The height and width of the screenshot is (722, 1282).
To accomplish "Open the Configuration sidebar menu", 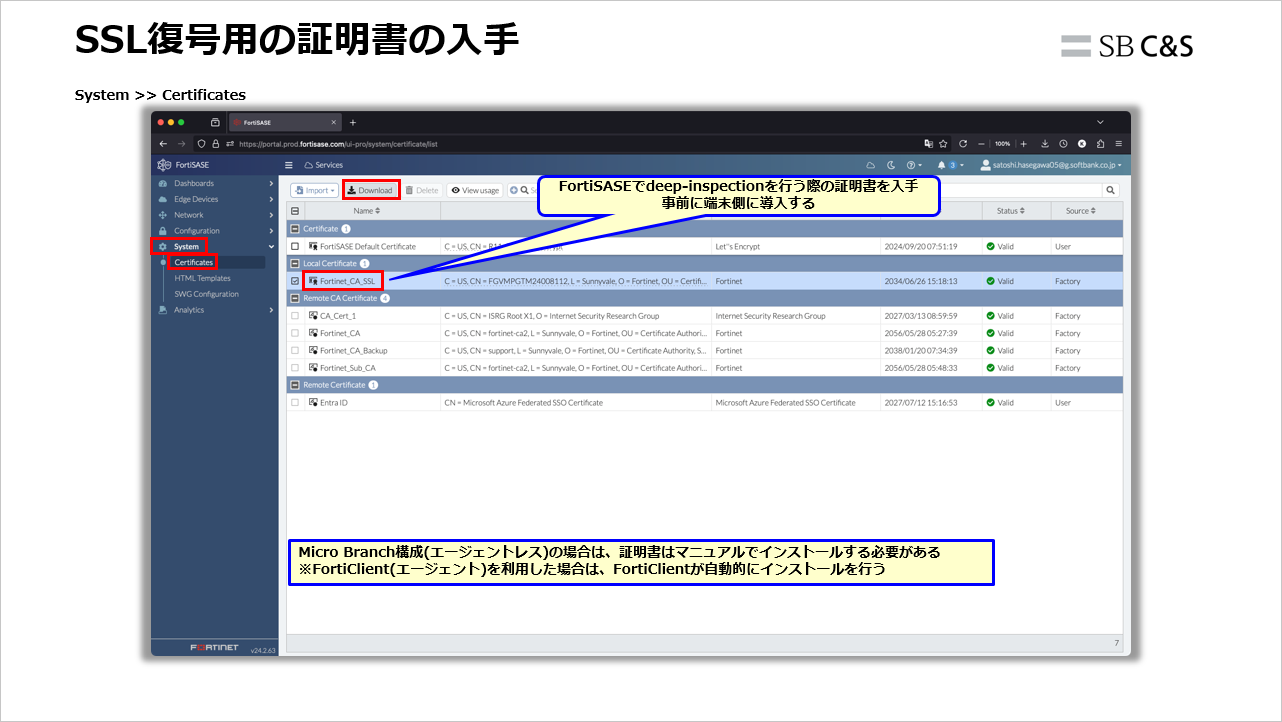I will 215,231.
